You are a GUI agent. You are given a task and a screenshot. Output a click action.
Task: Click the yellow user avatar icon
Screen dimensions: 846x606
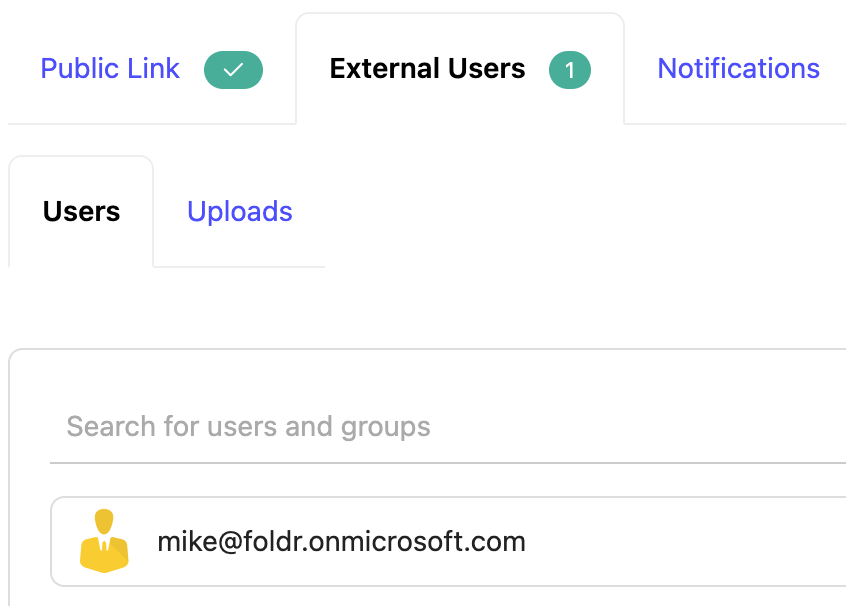pyautogui.click(x=104, y=542)
